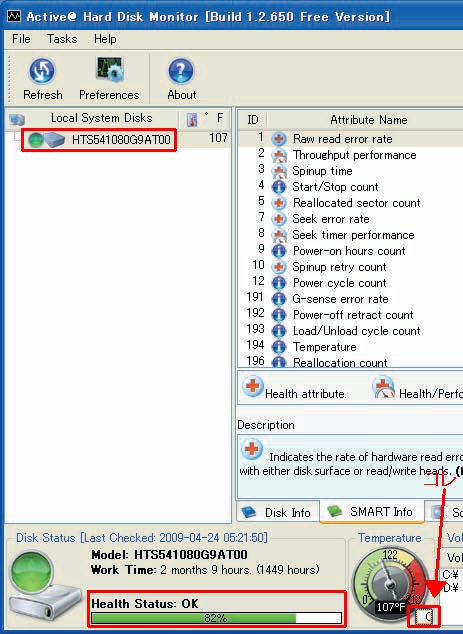Open the About dialog icon

pyautogui.click(x=180, y=71)
